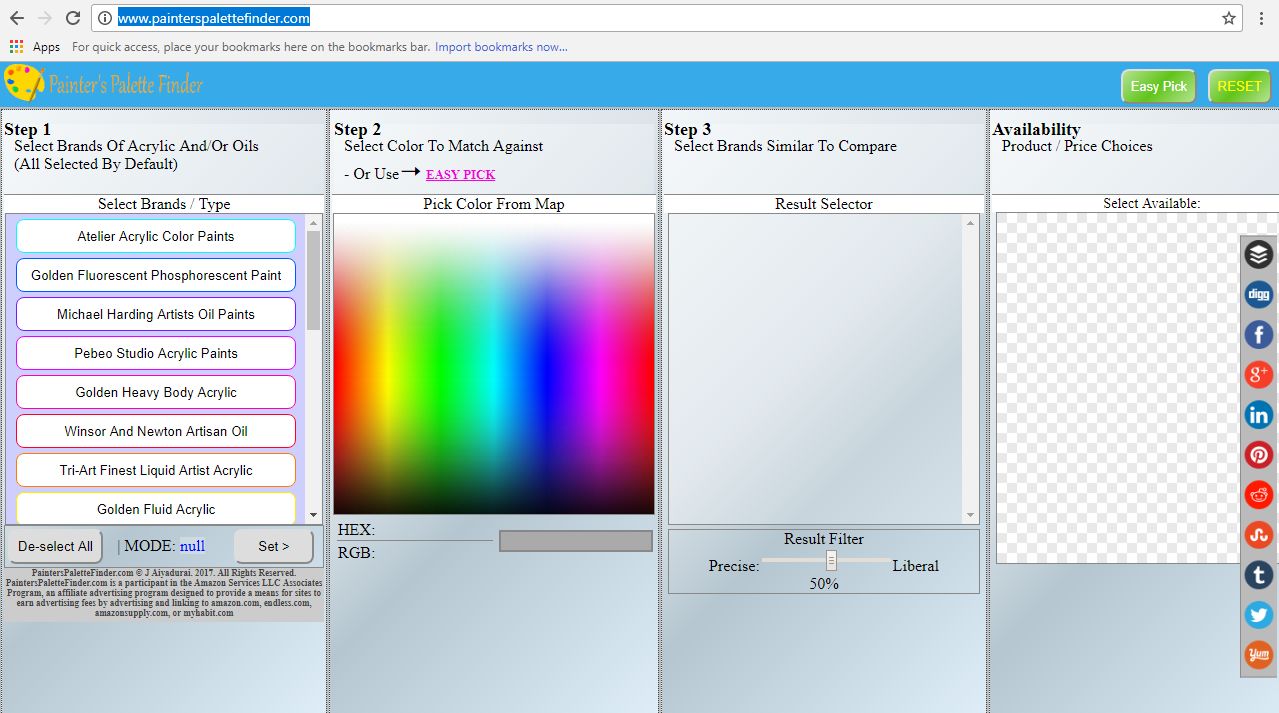Save recipe page via the Yummly icon
Screen dimensions: 1279x713
(1258, 654)
